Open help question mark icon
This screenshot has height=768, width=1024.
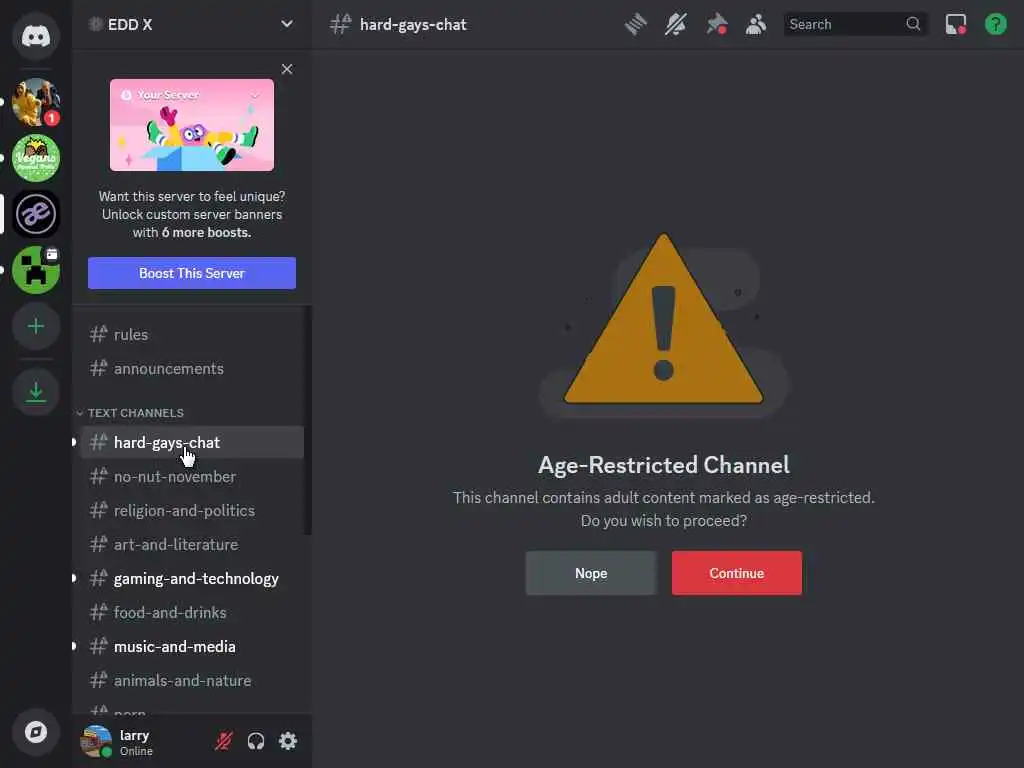pyautogui.click(x=996, y=25)
